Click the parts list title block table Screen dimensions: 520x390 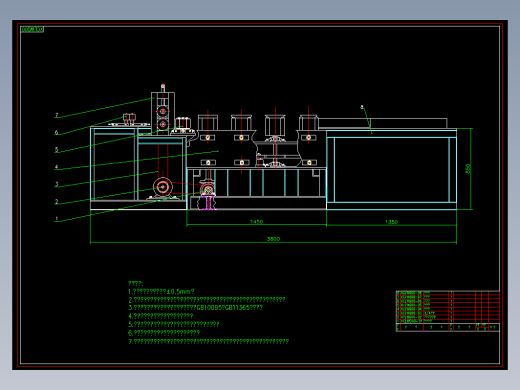tap(448, 311)
